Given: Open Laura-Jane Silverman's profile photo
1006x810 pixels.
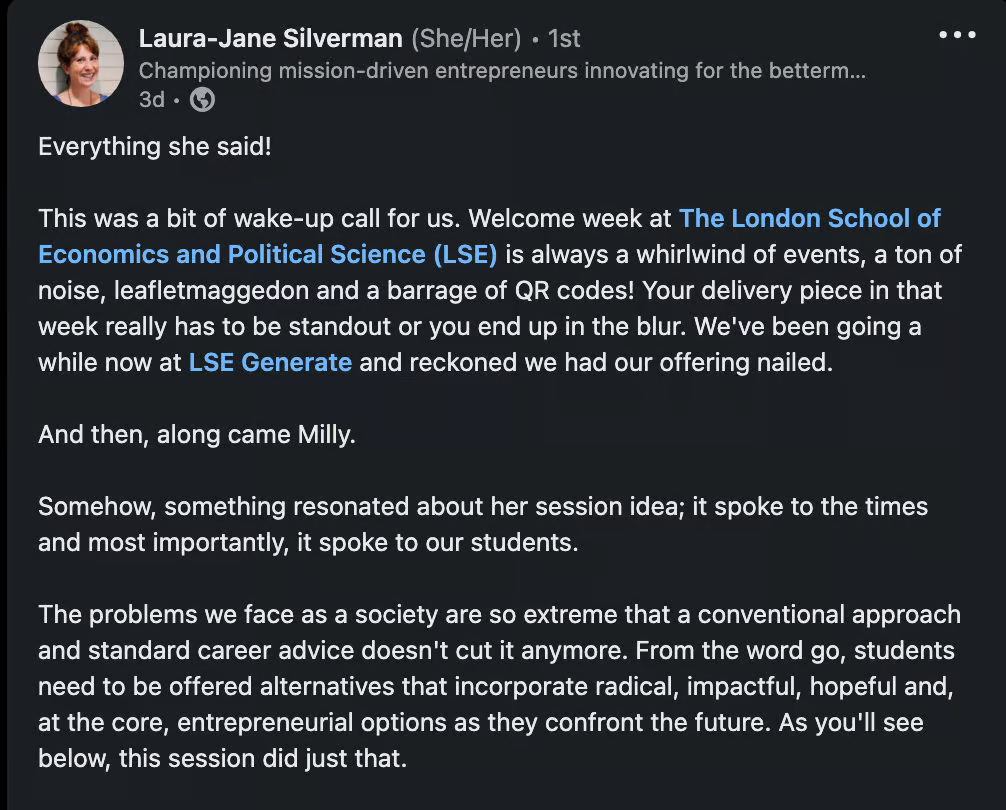Looking at the screenshot, I should (80, 60).
